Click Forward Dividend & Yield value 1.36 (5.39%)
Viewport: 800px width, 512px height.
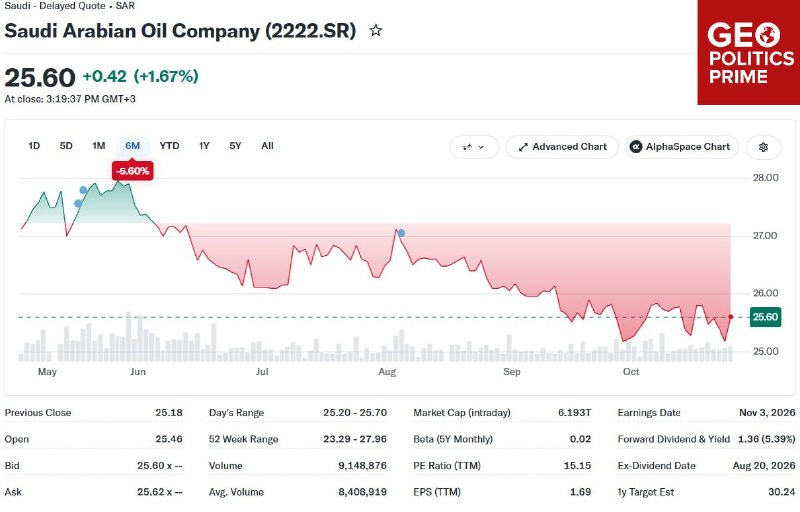tap(767, 439)
